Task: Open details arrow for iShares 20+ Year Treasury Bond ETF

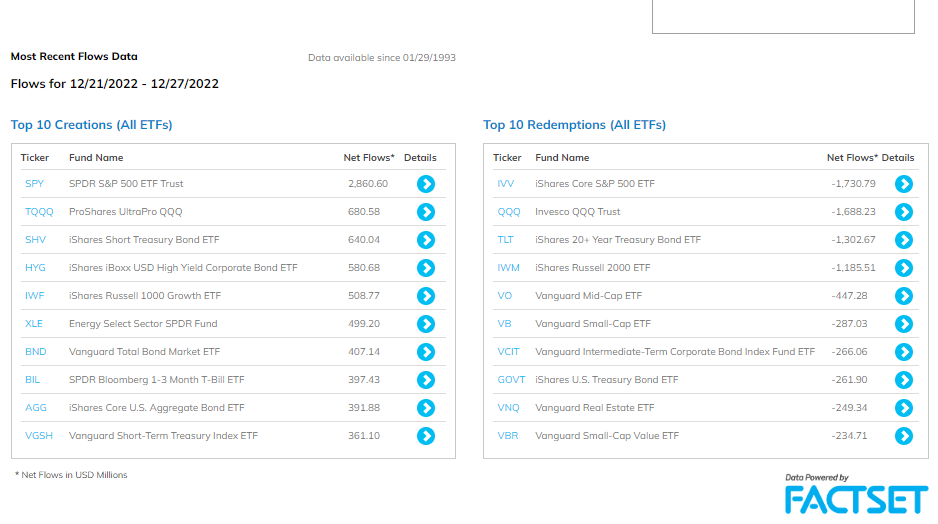Action: (x=904, y=240)
